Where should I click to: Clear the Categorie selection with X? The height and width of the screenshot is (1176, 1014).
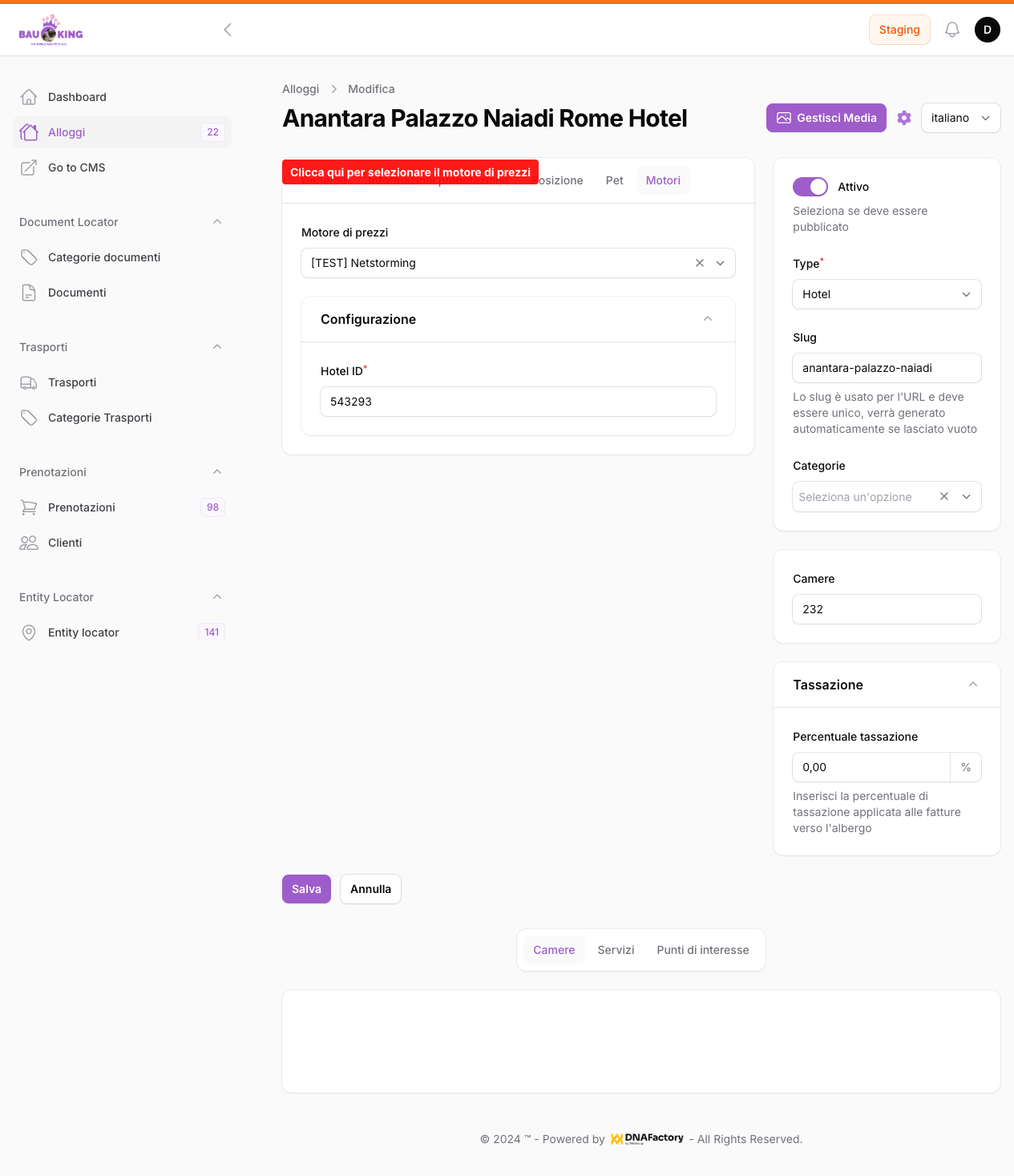click(x=944, y=496)
